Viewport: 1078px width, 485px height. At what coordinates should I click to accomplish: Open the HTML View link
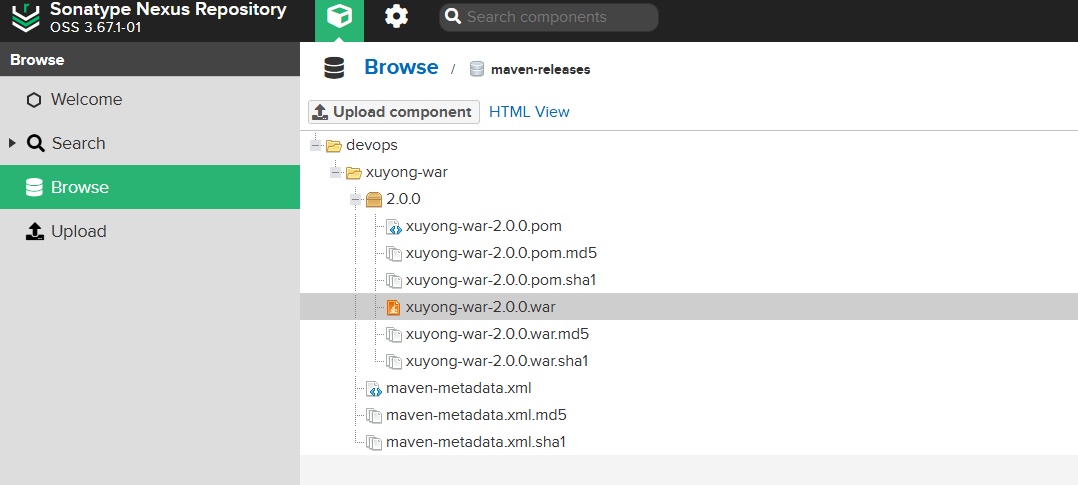click(x=529, y=112)
